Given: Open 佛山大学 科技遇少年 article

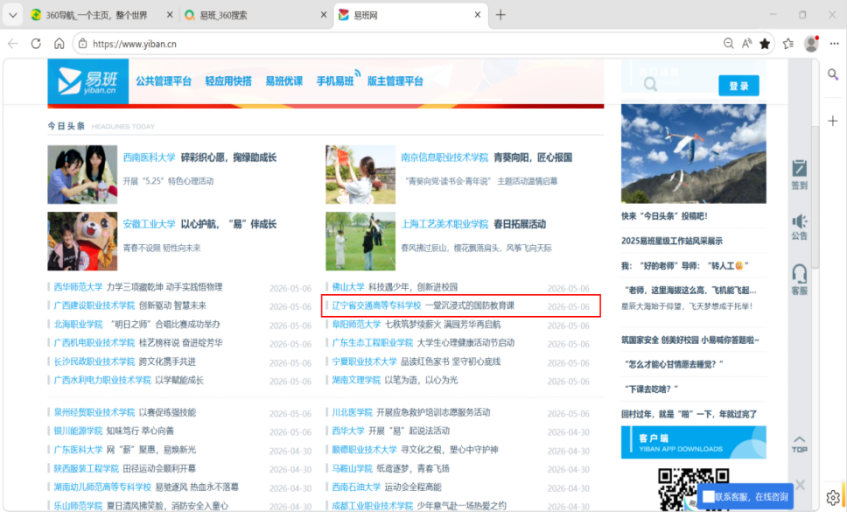Looking at the screenshot, I should pos(394,287).
